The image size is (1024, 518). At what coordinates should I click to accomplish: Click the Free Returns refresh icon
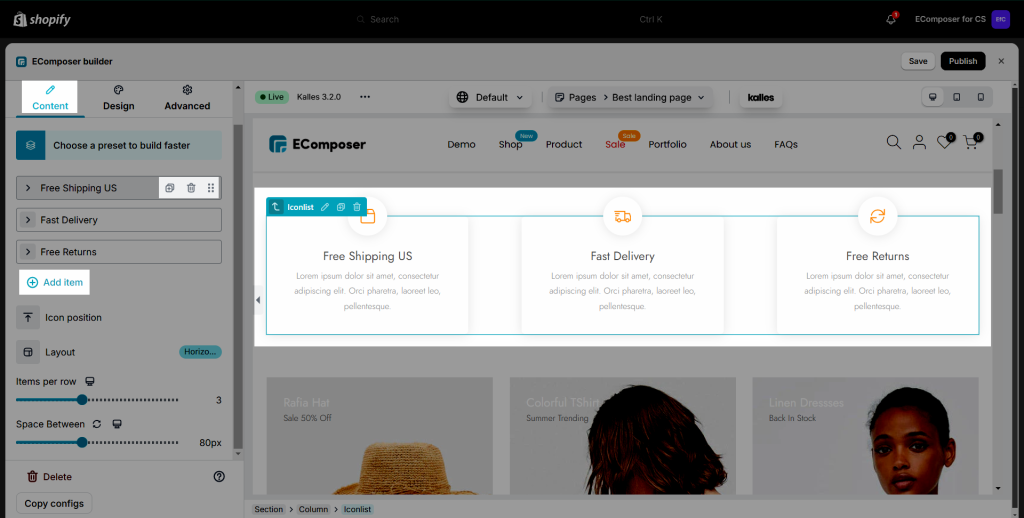pos(878,216)
